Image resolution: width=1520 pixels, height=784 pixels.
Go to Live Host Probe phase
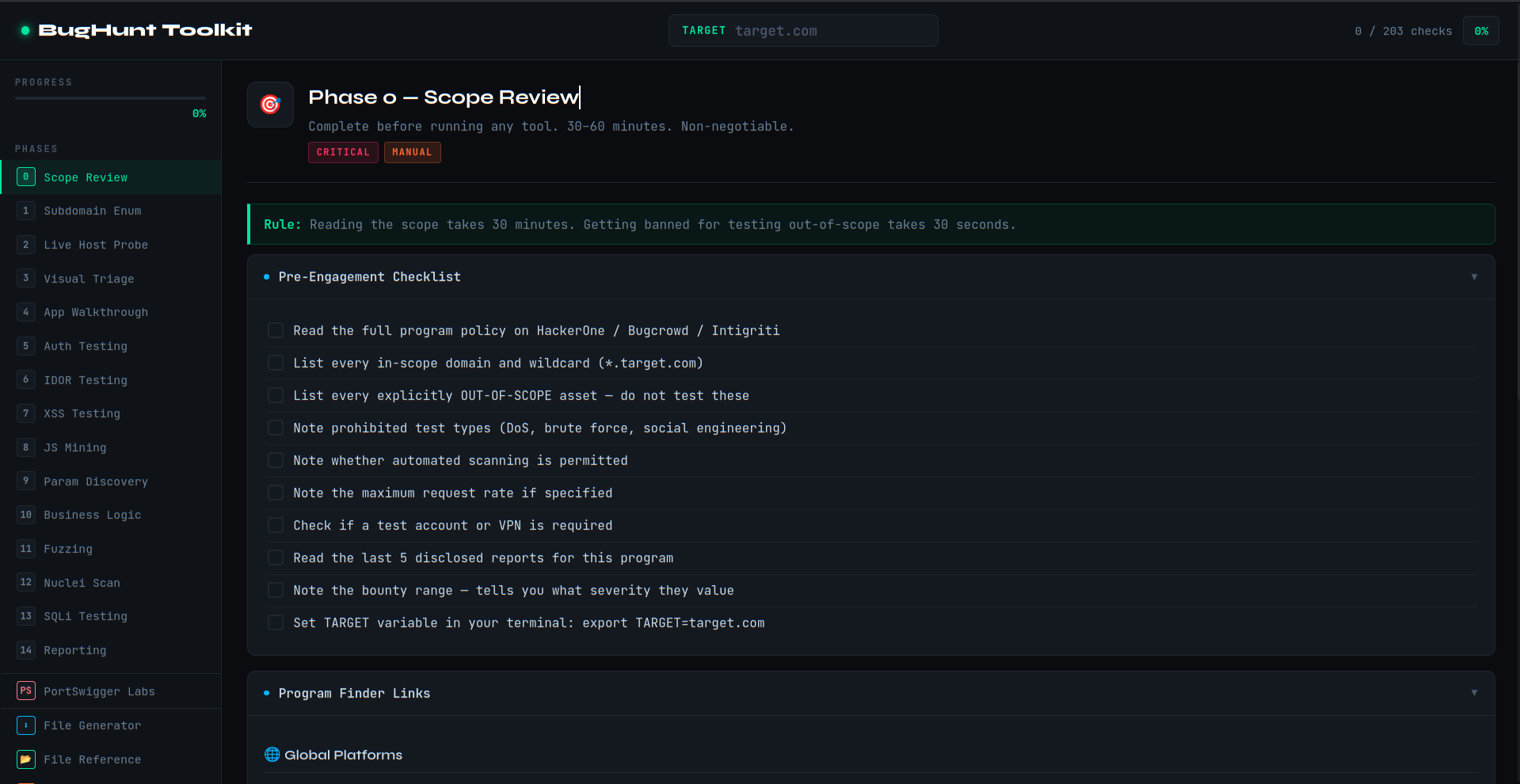coord(111,245)
